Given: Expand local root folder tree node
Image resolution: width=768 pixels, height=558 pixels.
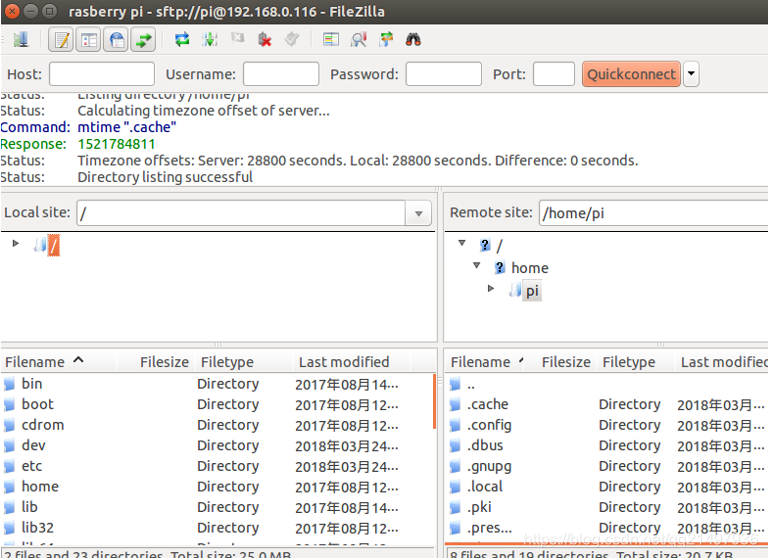Looking at the screenshot, I should [16, 243].
